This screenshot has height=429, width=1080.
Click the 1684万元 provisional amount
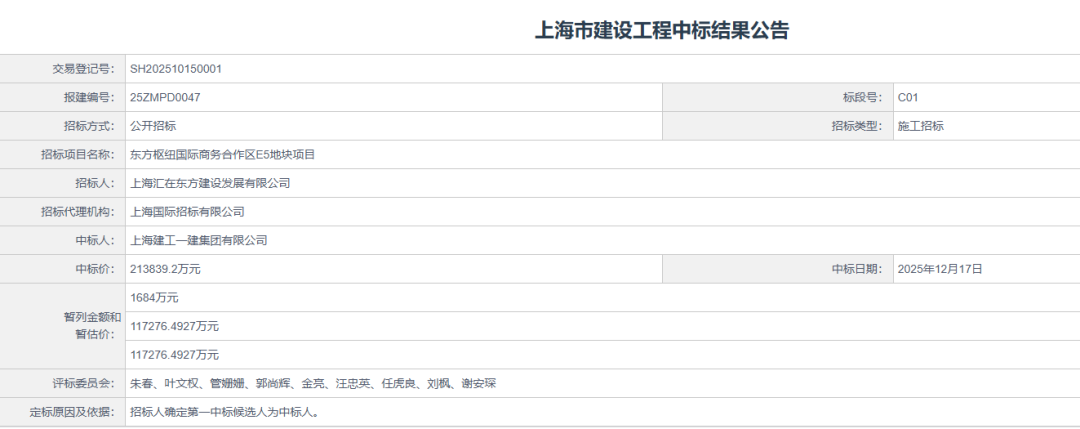154,298
